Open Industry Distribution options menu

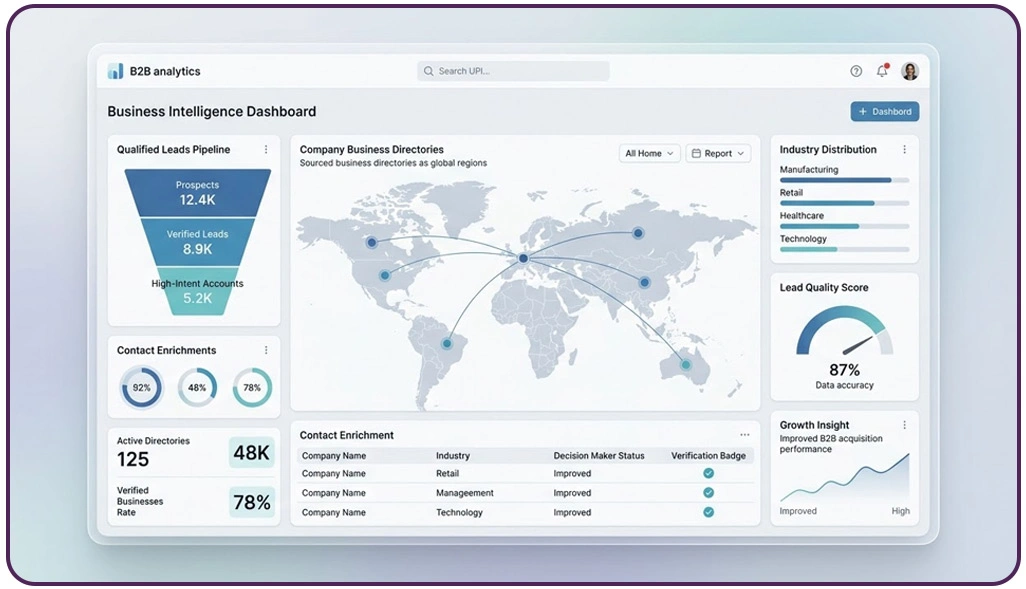coord(904,149)
